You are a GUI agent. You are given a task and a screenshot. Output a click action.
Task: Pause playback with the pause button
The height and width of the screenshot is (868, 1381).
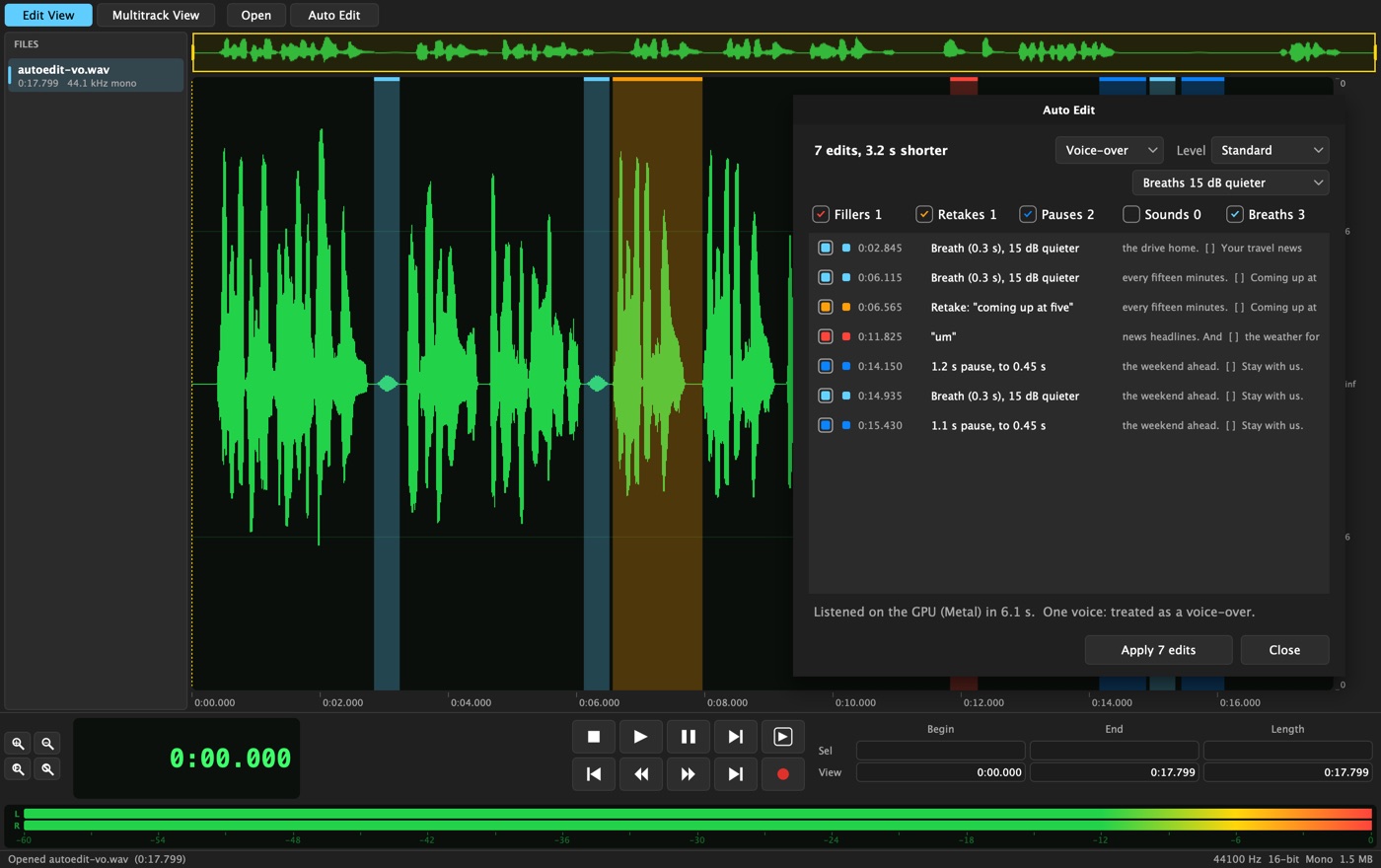(689, 737)
